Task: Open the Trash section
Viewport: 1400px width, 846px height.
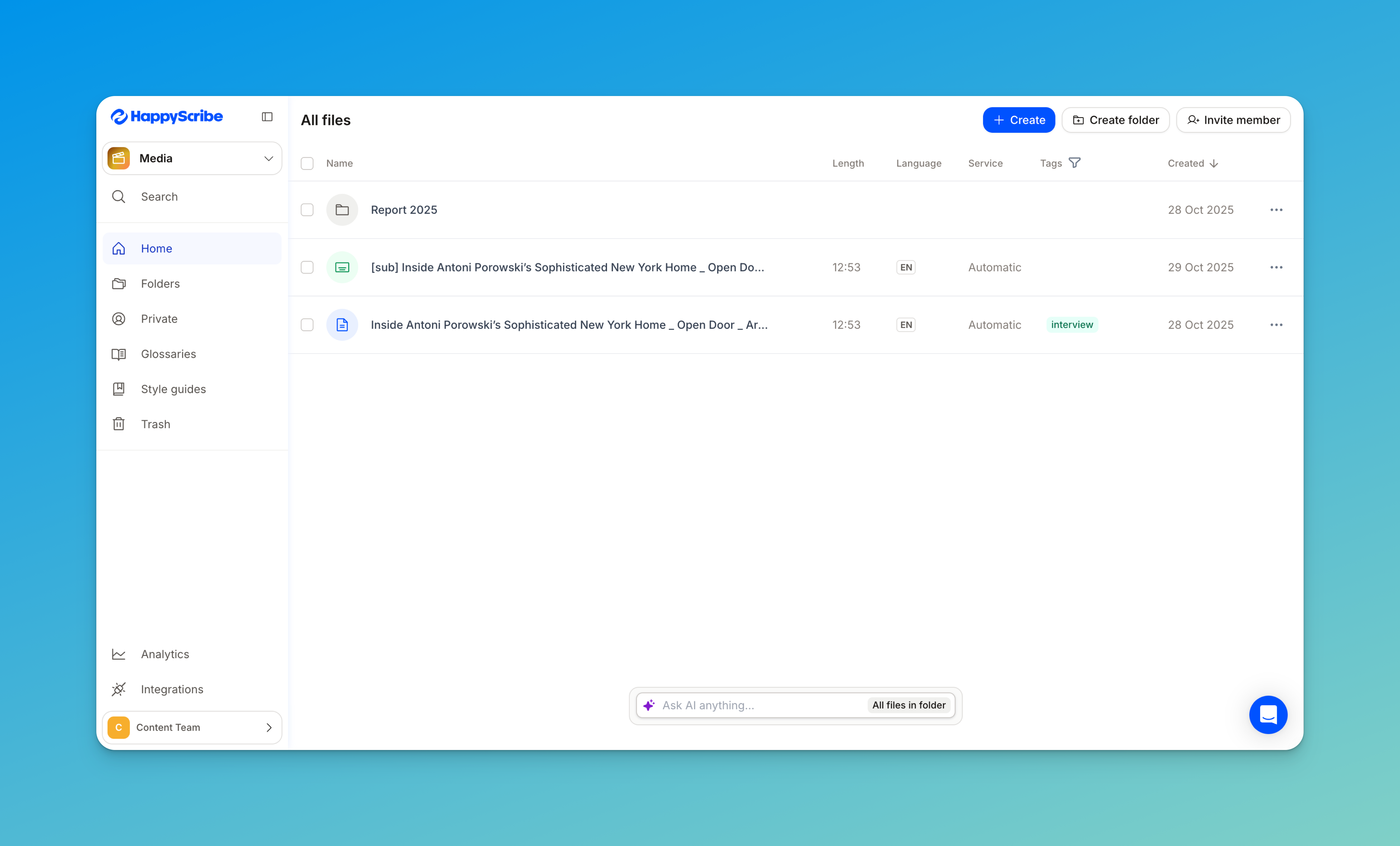Action: pyautogui.click(x=156, y=424)
